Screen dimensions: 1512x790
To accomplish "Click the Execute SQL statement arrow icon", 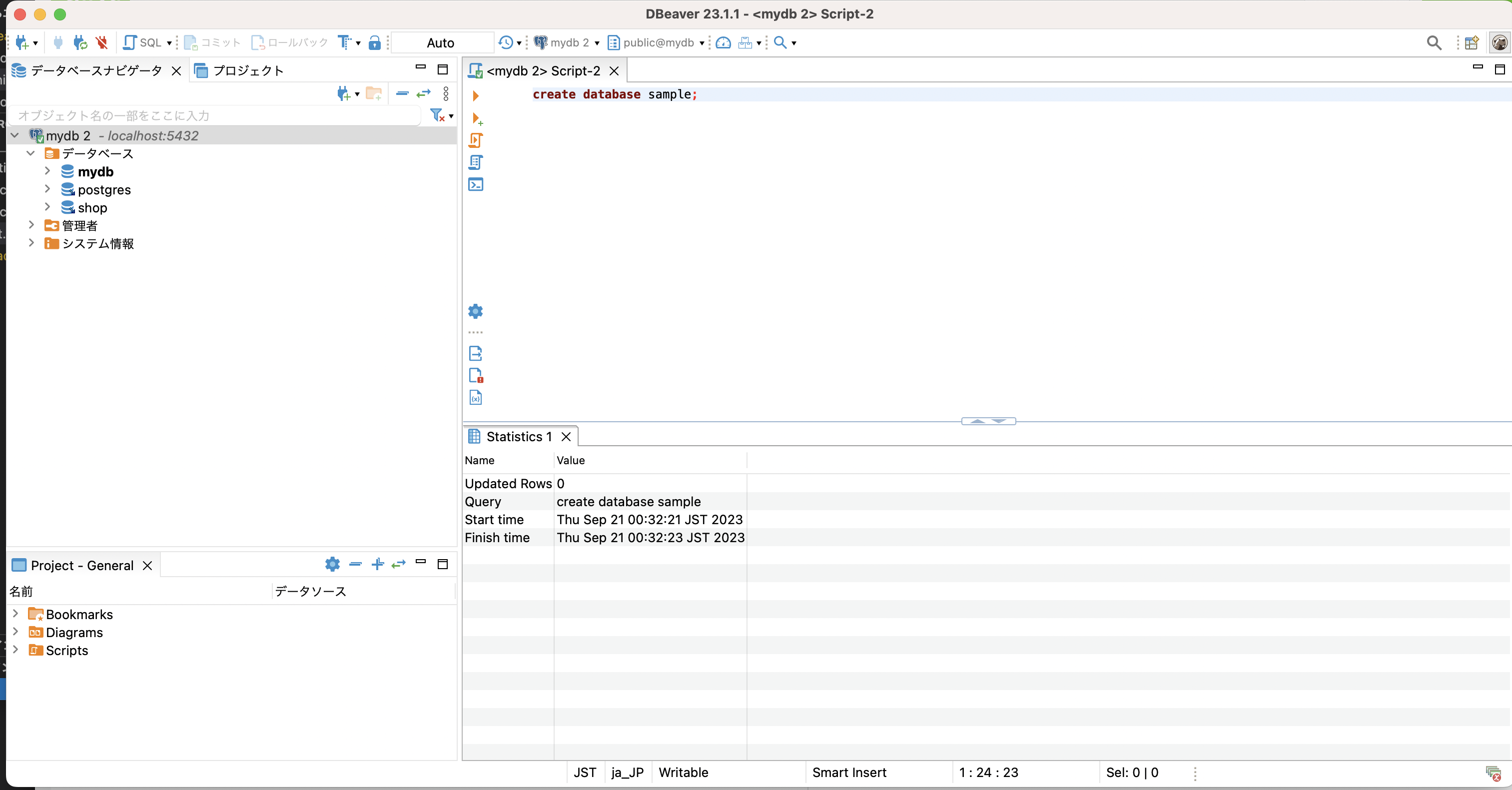I will (475, 95).
